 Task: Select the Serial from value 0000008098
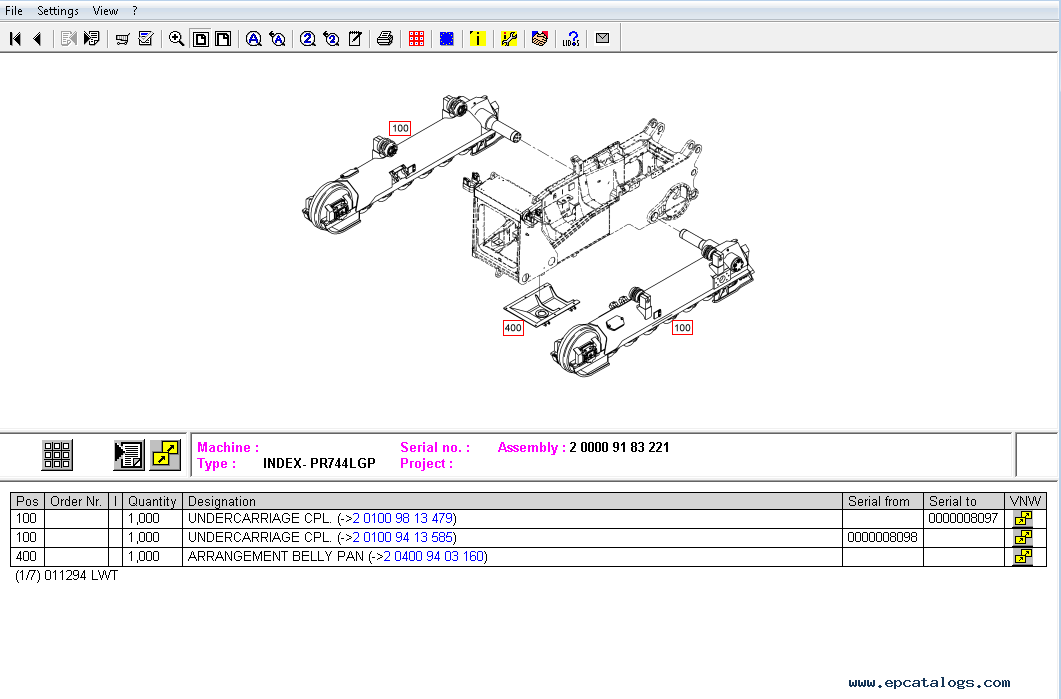click(x=882, y=538)
